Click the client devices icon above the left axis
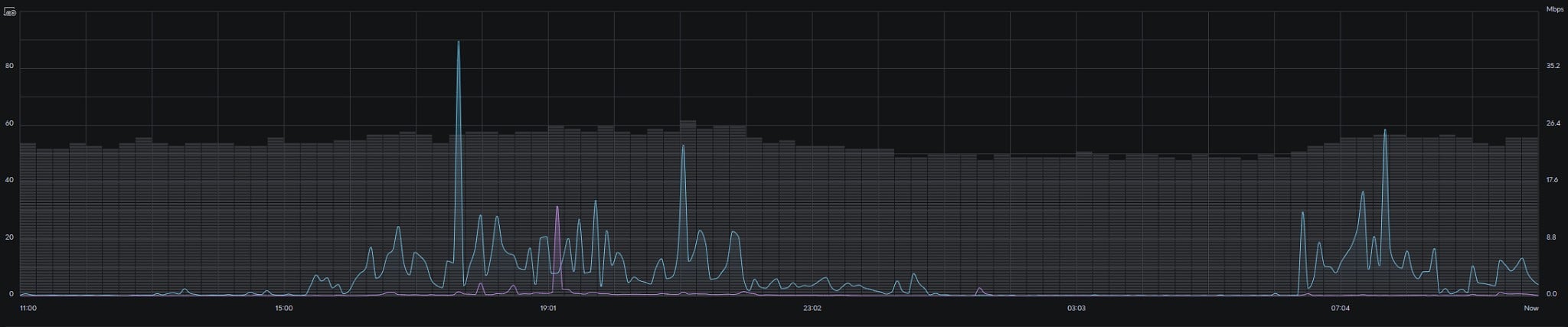 (10, 11)
